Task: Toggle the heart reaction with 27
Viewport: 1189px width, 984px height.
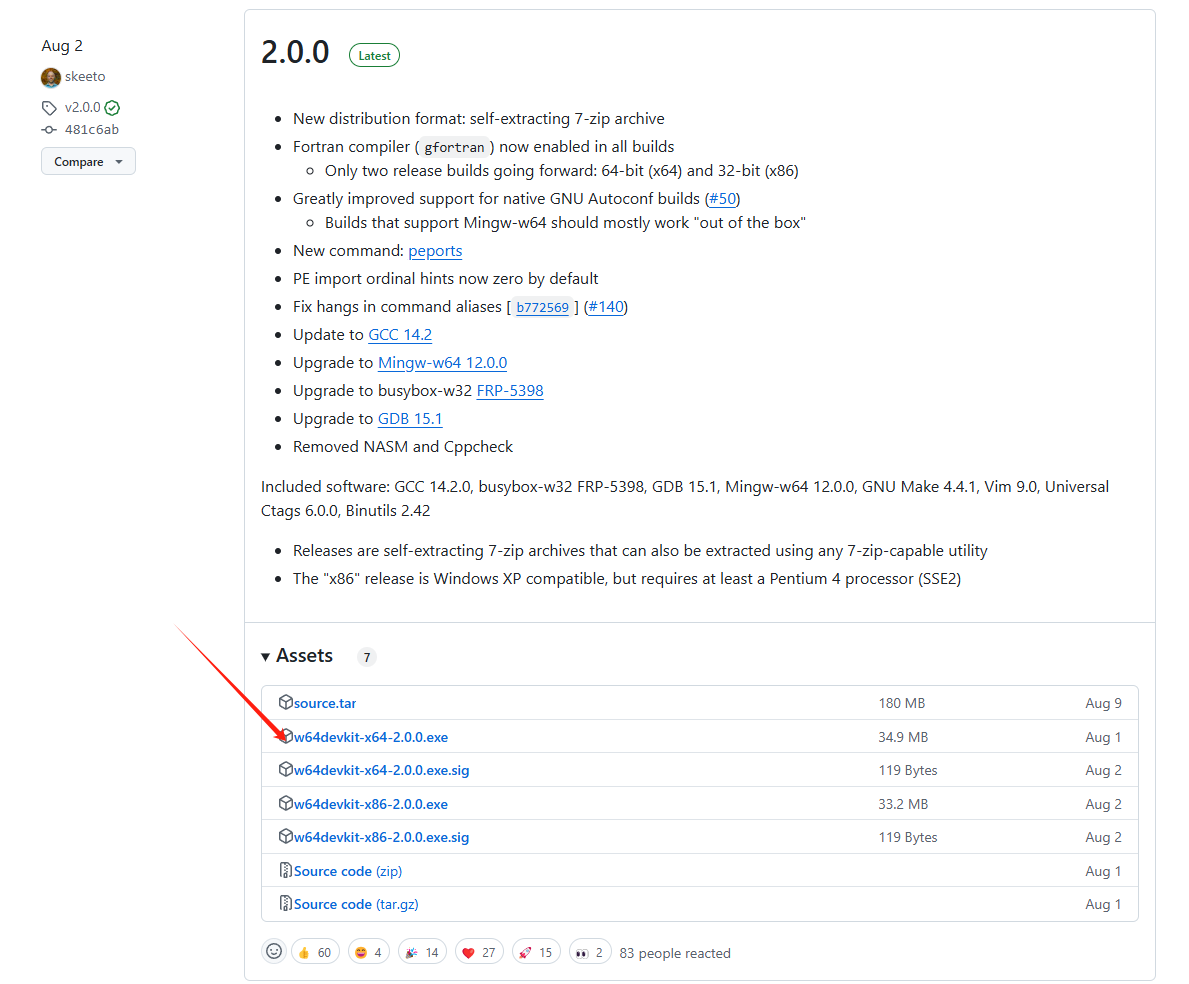Action: 479,952
